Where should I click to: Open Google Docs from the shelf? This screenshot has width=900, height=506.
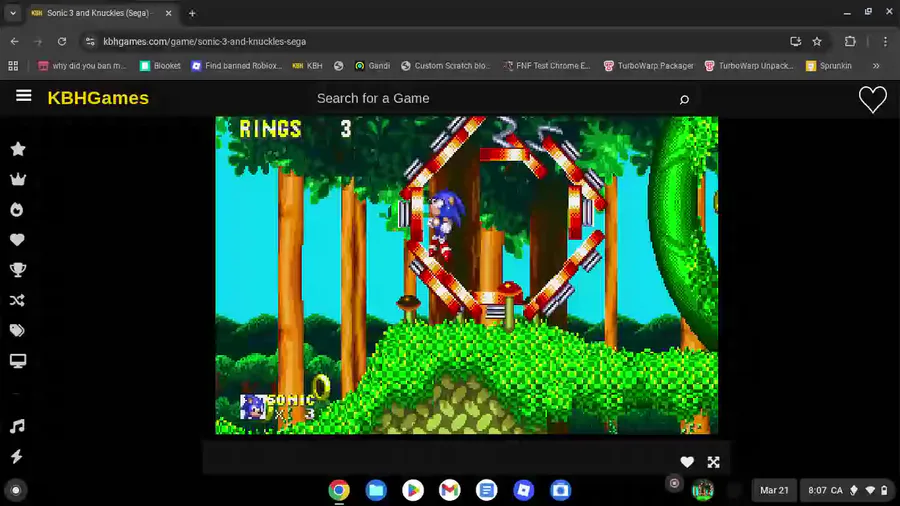pyautogui.click(x=486, y=491)
